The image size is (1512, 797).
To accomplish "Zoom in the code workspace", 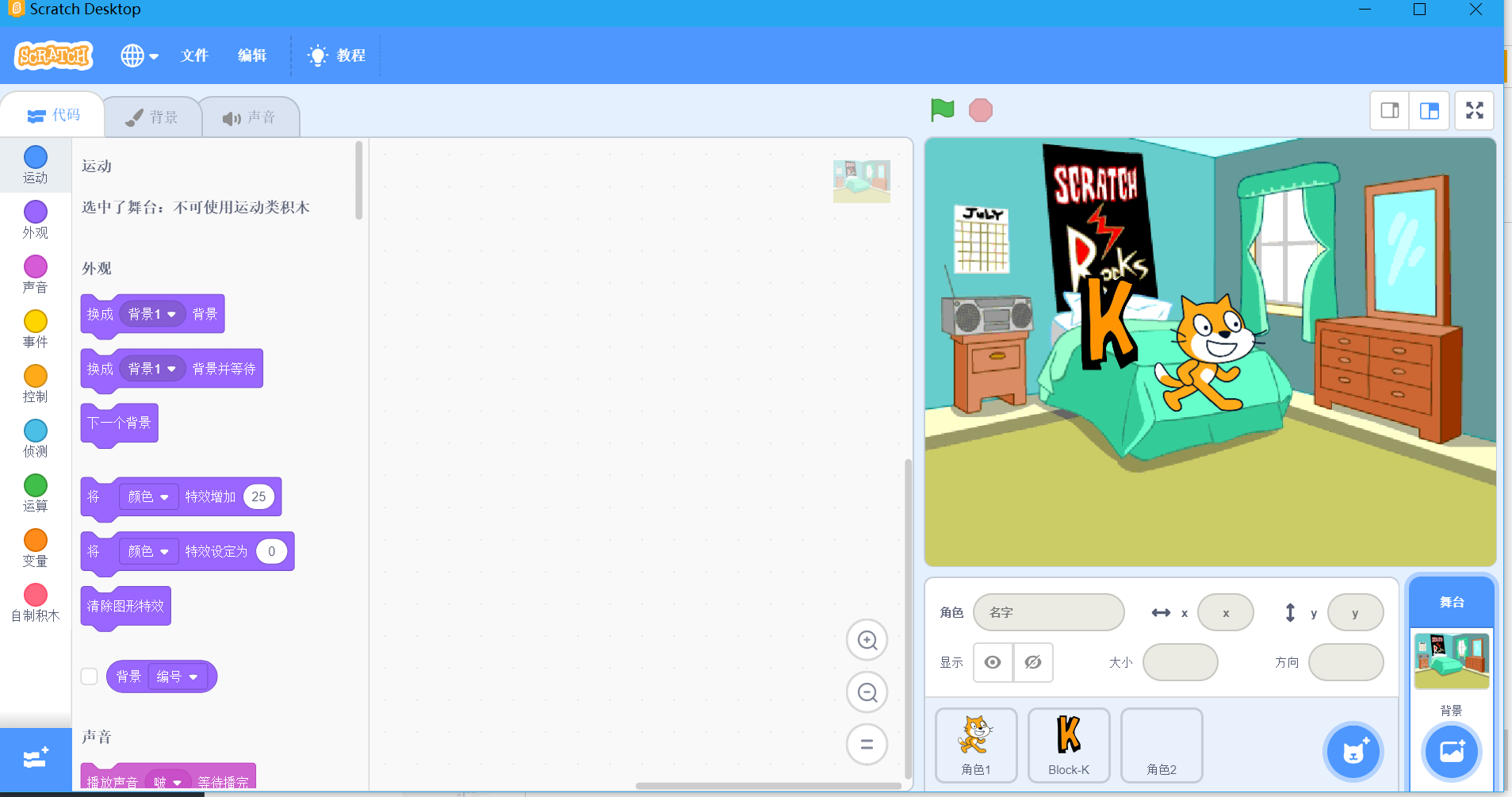I will (867, 640).
